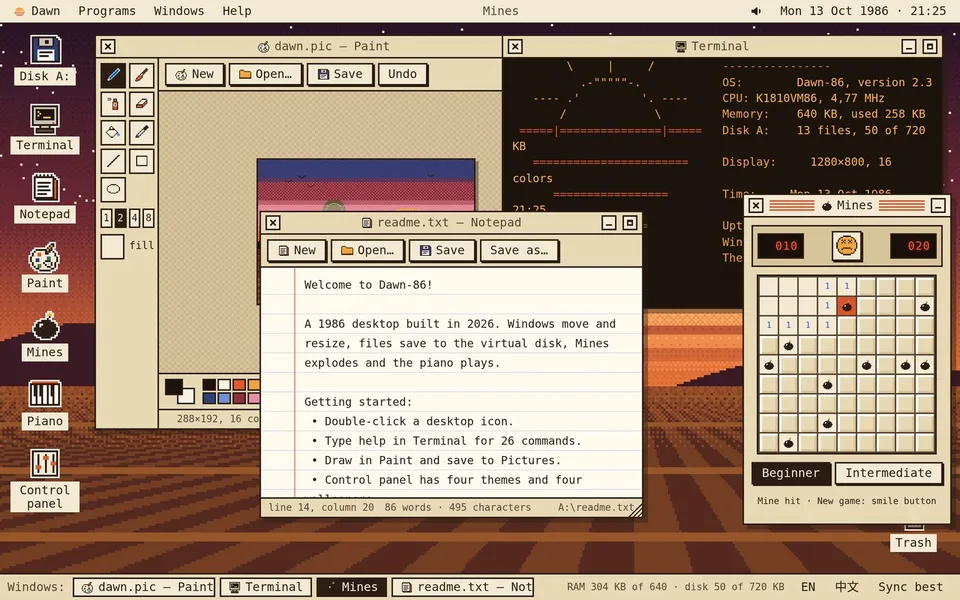Click Undo in the Paint toolbar
Screen dimensions: 960x600
coord(402,74)
